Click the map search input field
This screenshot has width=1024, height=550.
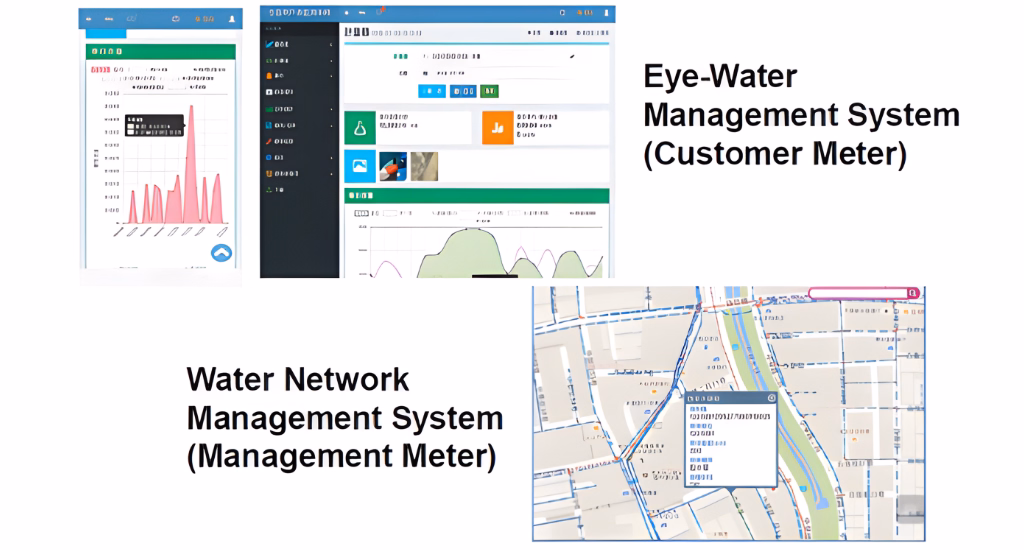858,293
